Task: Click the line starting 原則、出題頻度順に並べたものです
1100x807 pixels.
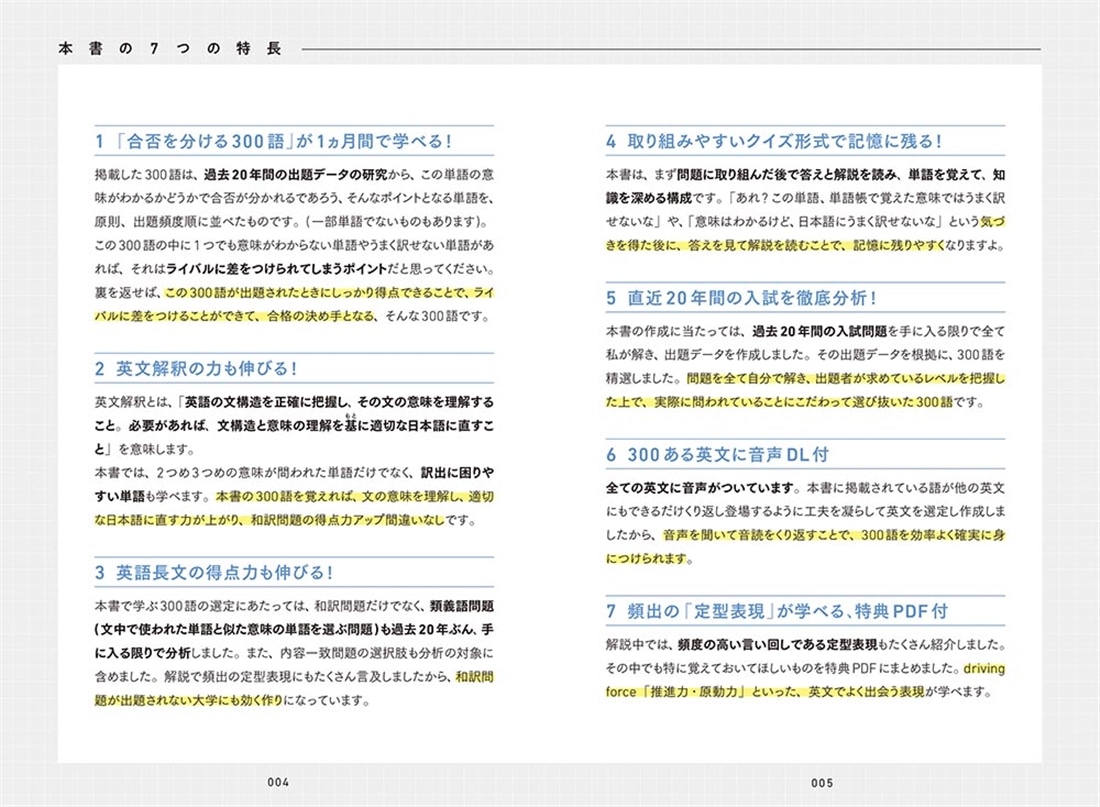Action: click(291, 222)
